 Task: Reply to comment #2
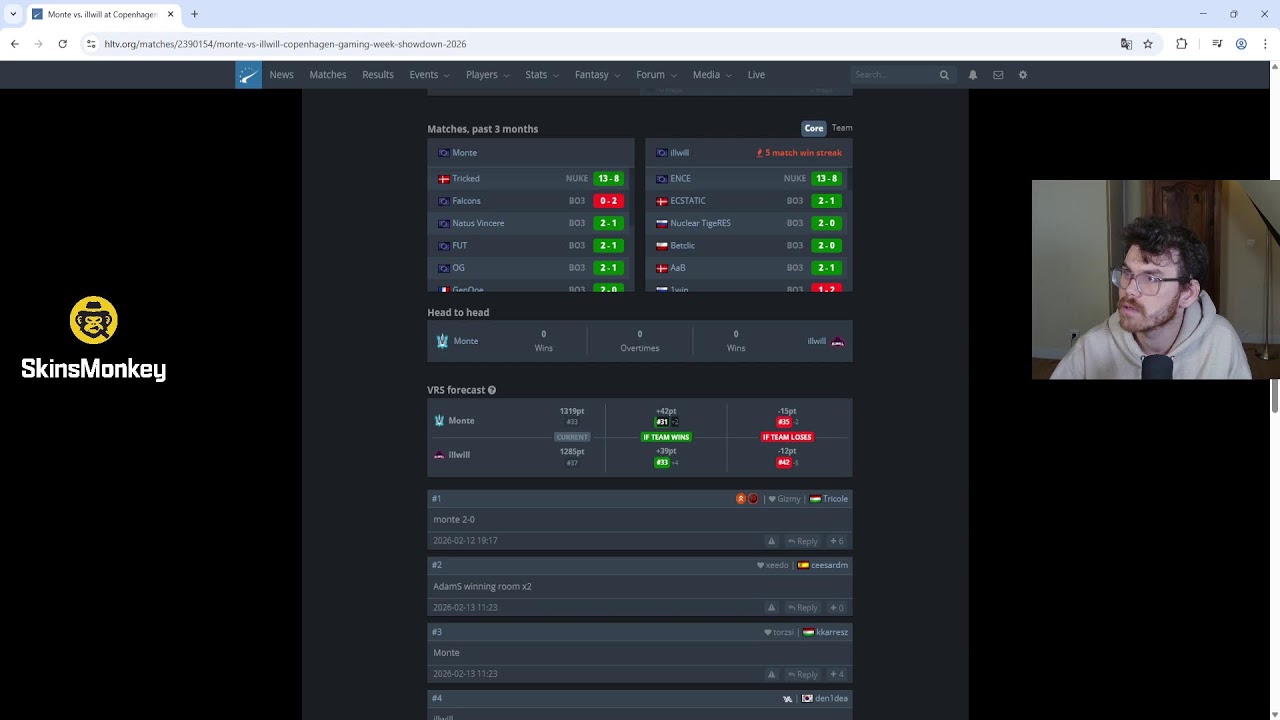coord(803,607)
